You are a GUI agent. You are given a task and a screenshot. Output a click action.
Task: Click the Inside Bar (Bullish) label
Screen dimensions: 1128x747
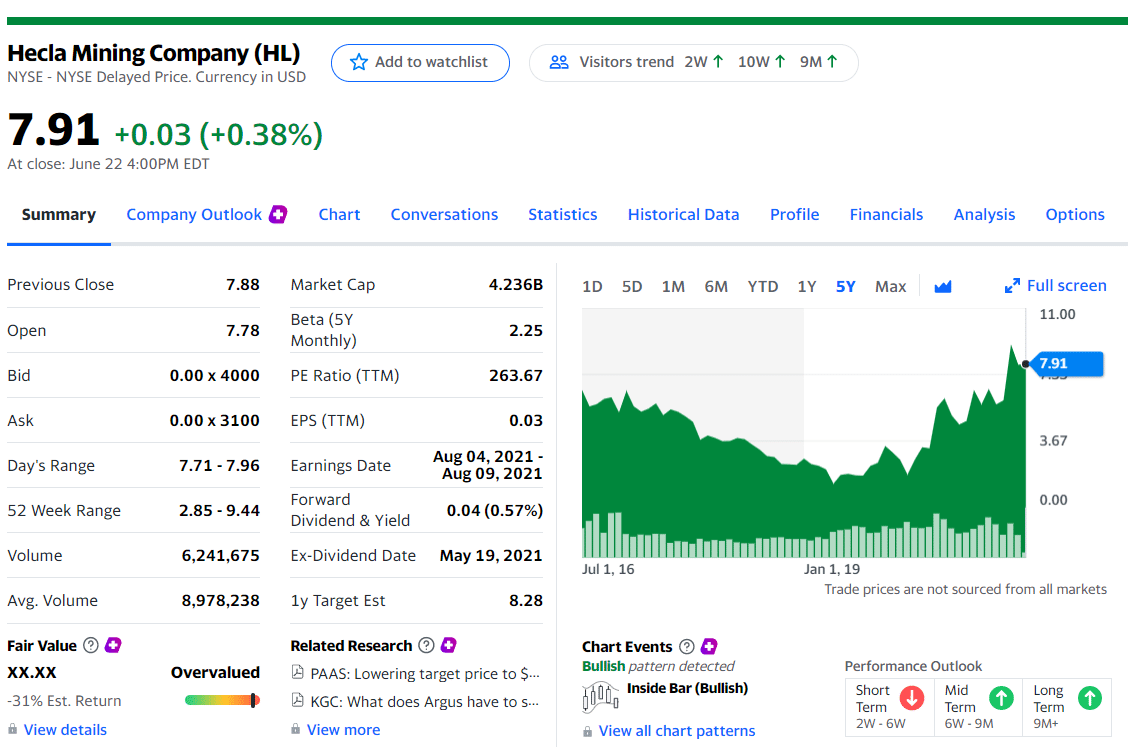coord(688,688)
